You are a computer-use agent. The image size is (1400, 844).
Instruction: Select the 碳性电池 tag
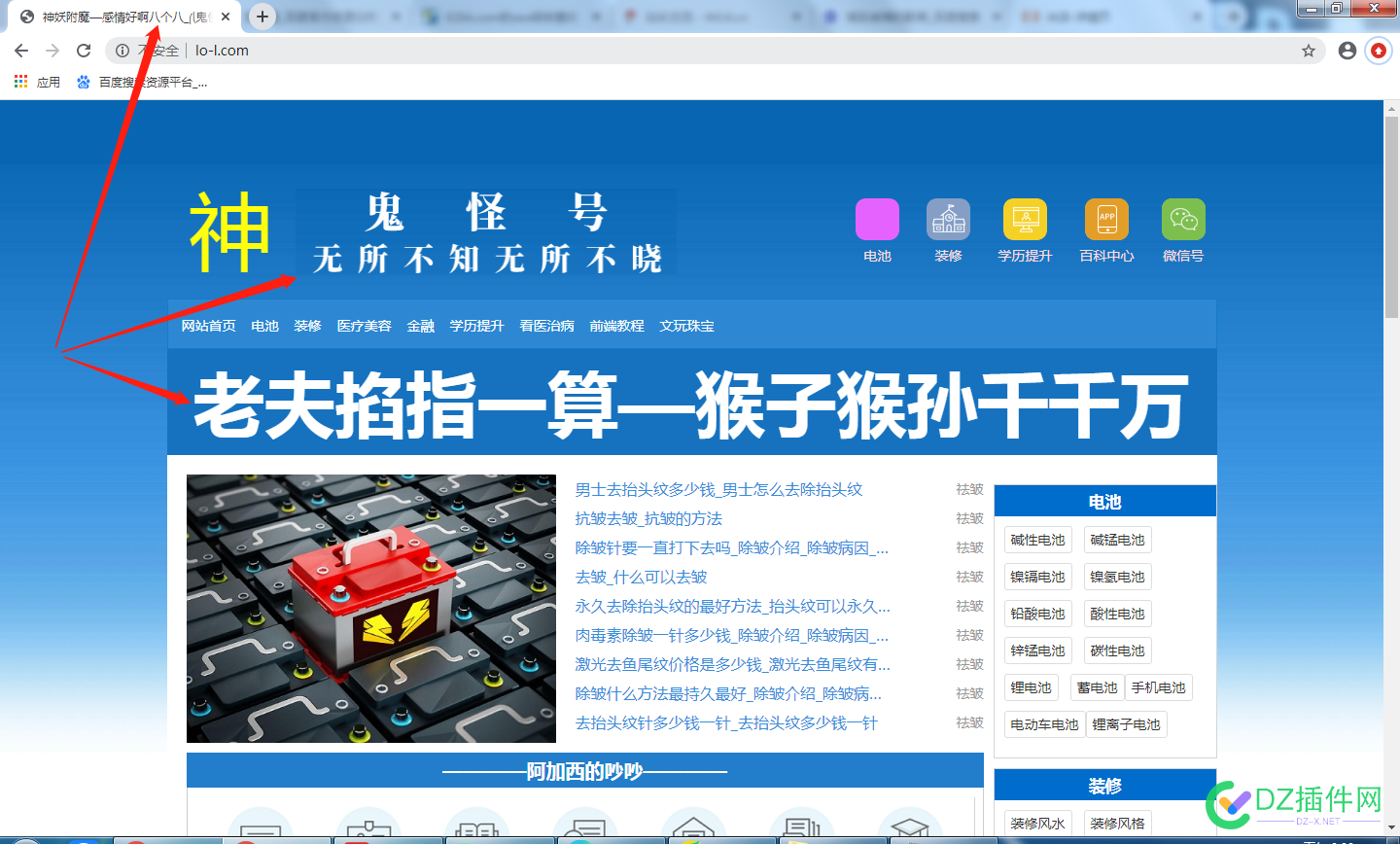[x=1117, y=651]
